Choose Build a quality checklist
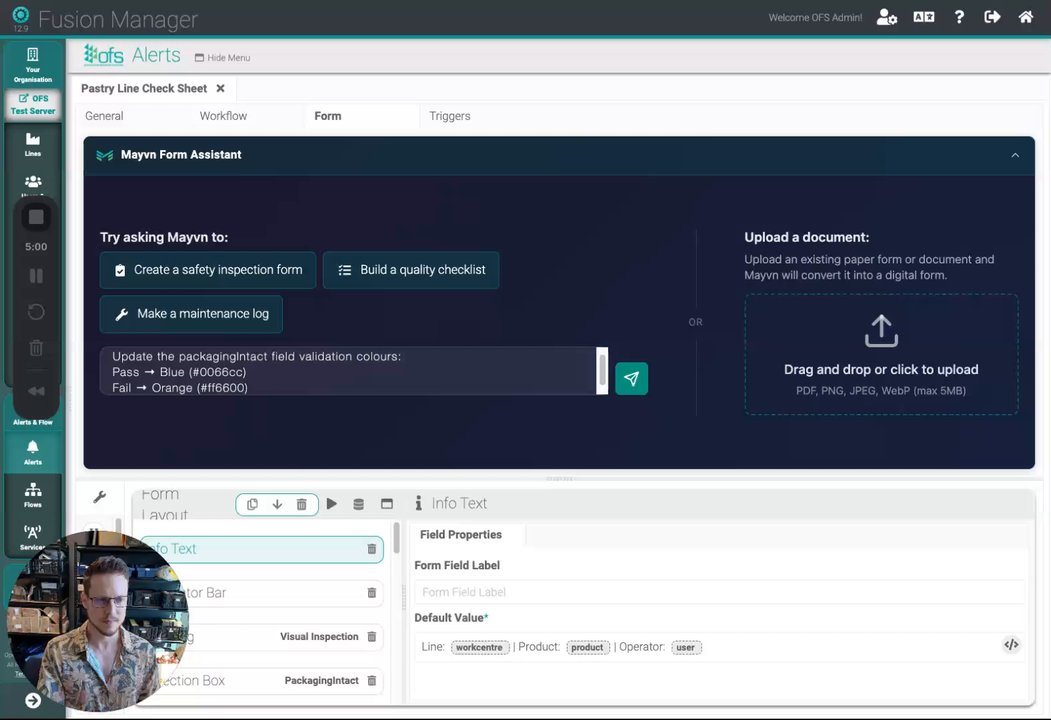The height and width of the screenshot is (720, 1051). click(411, 270)
